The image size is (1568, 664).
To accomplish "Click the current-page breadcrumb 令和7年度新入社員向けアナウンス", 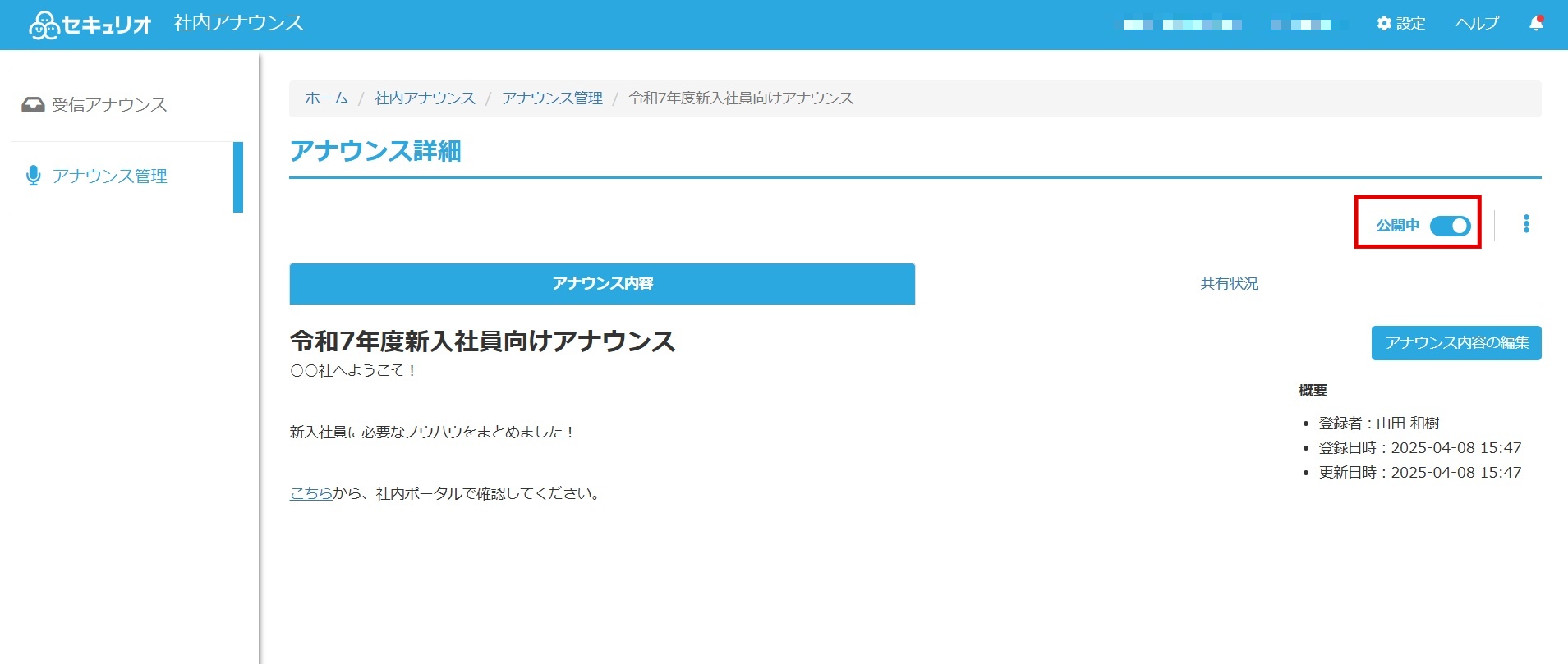I will coord(741,98).
